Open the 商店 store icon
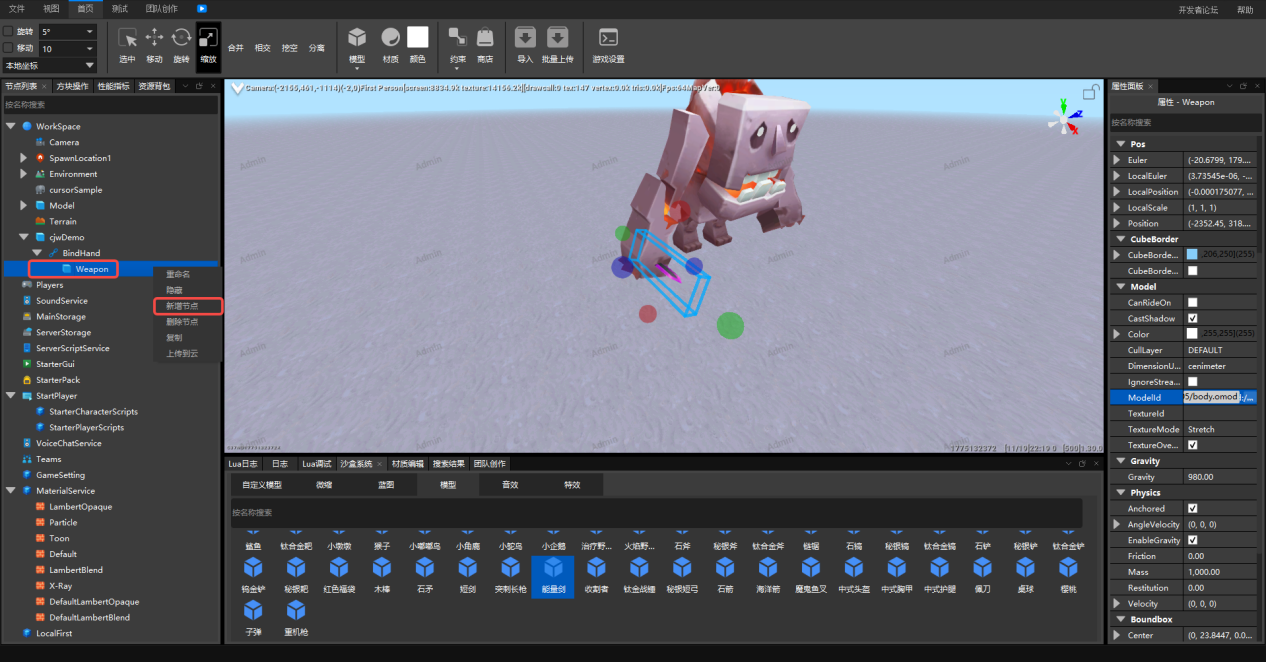 tap(485, 39)
